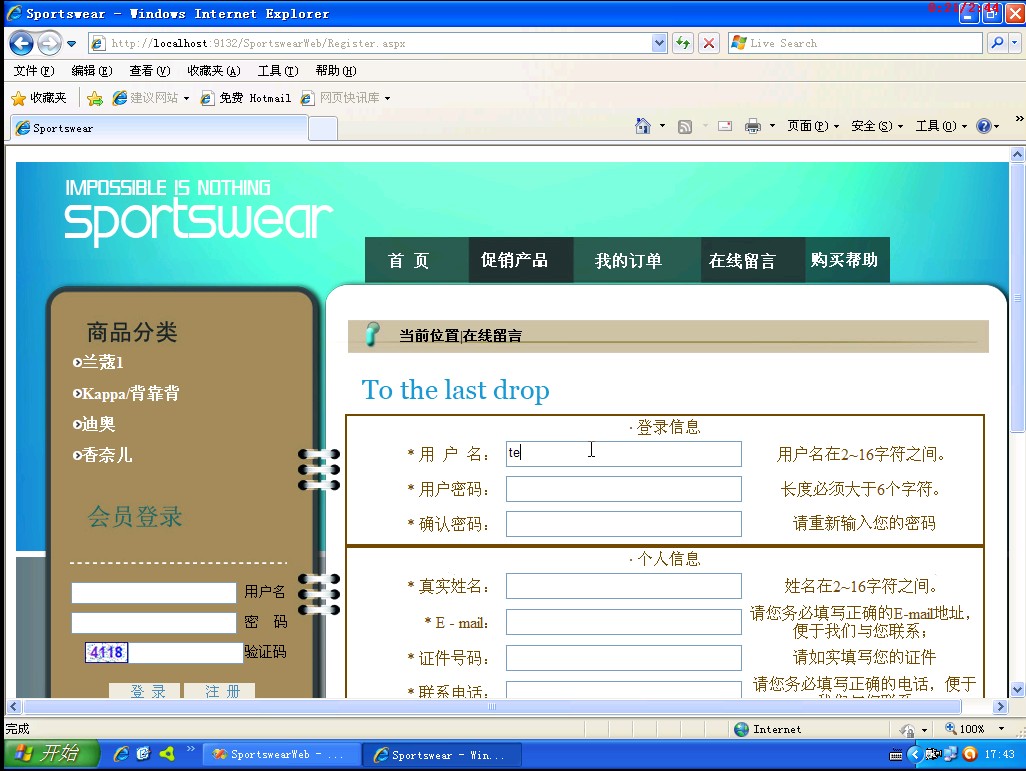Click the 验证码 captcha input field

tap(185, 653)
